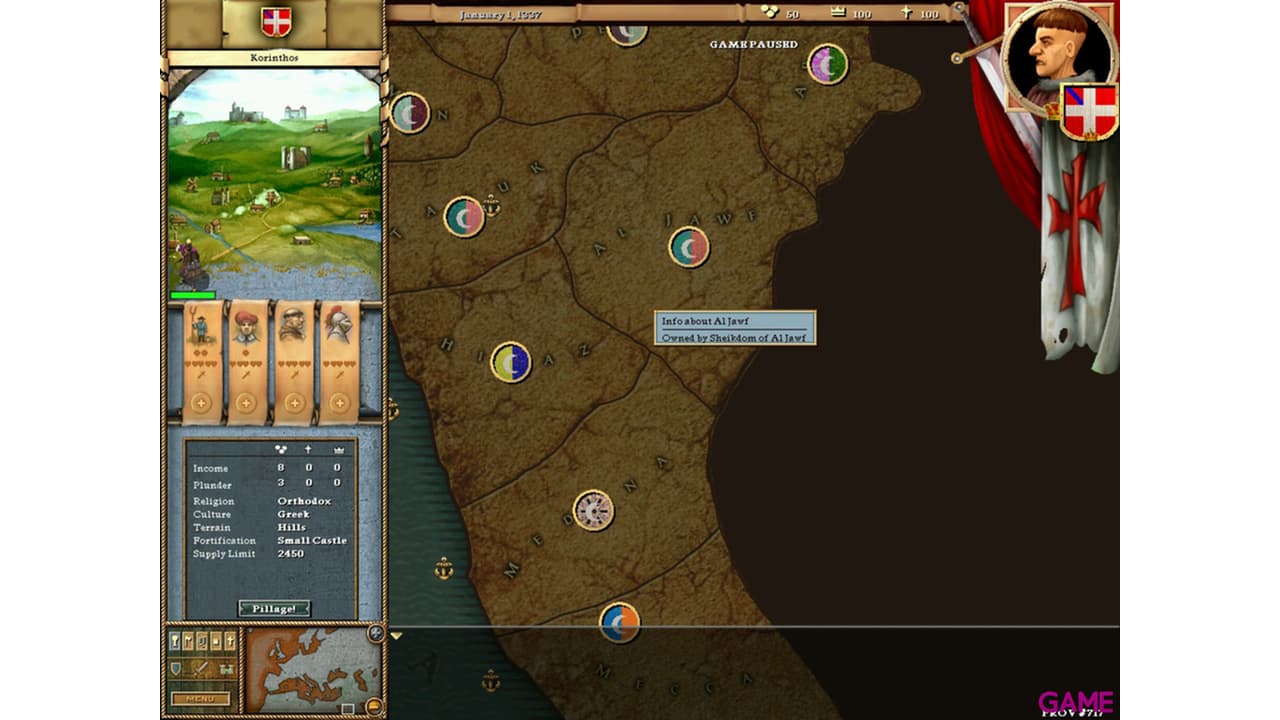Select the Medina white round shield marker
The width and height of the screenshot is (1280, 720).
(x=593, y=510)
